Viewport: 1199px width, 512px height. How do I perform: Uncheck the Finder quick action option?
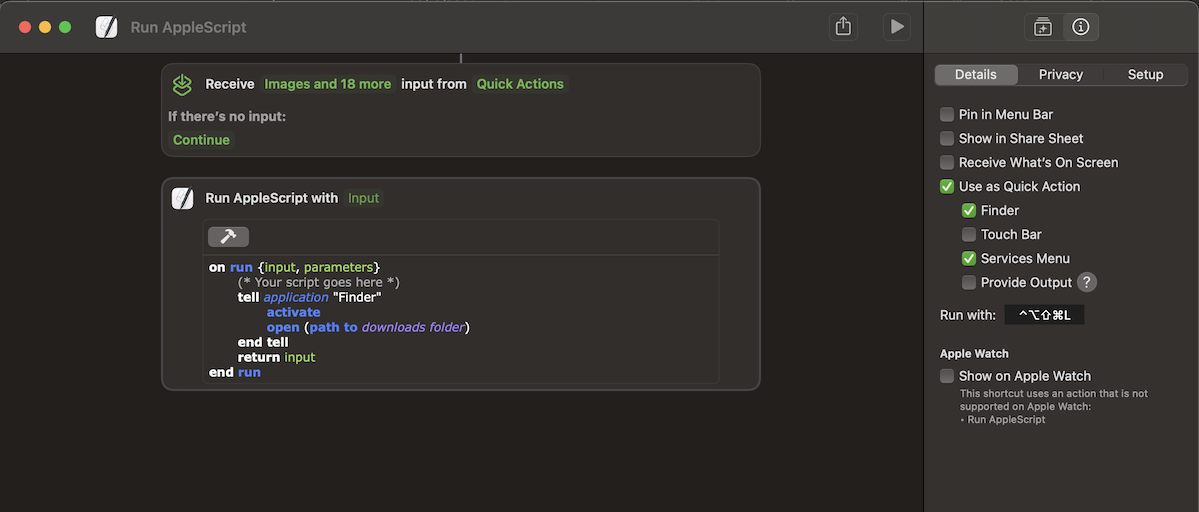(969, 211)
